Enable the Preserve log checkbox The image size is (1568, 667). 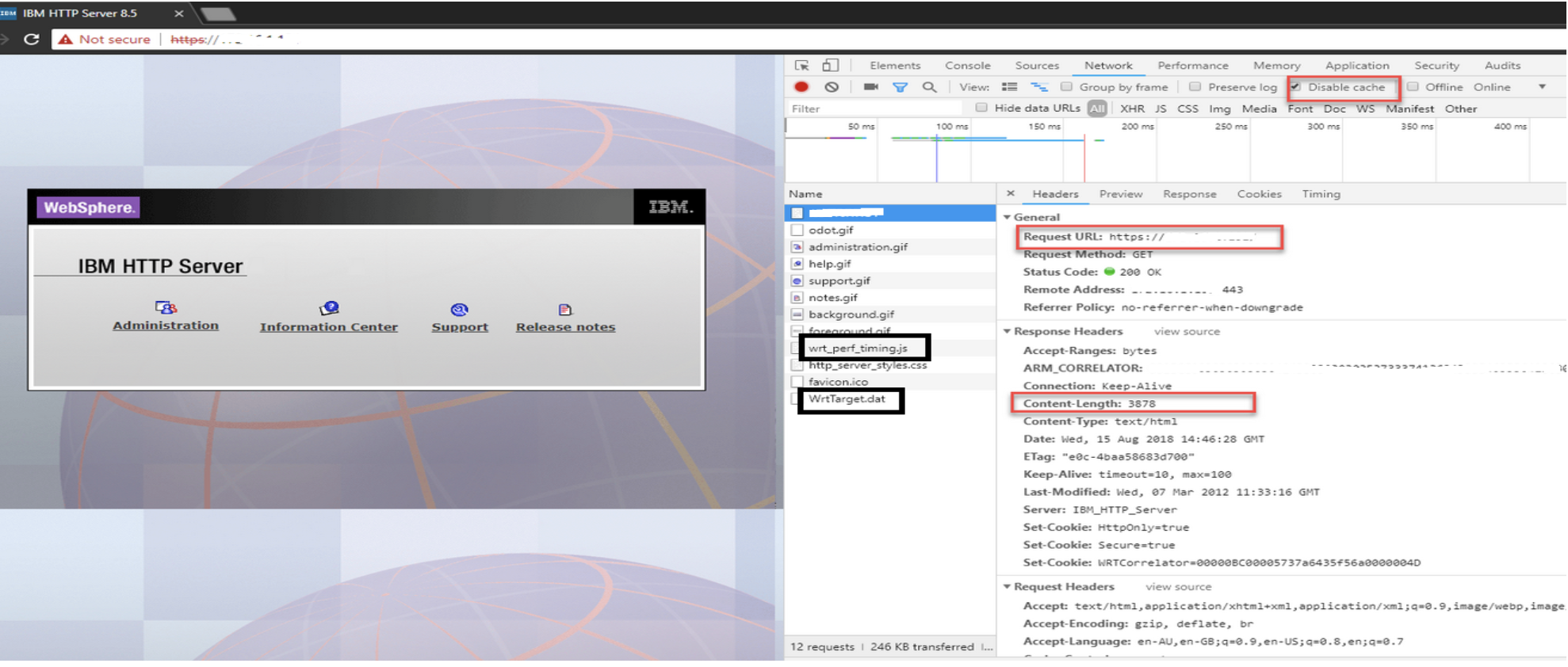[x=1195, y=86]
